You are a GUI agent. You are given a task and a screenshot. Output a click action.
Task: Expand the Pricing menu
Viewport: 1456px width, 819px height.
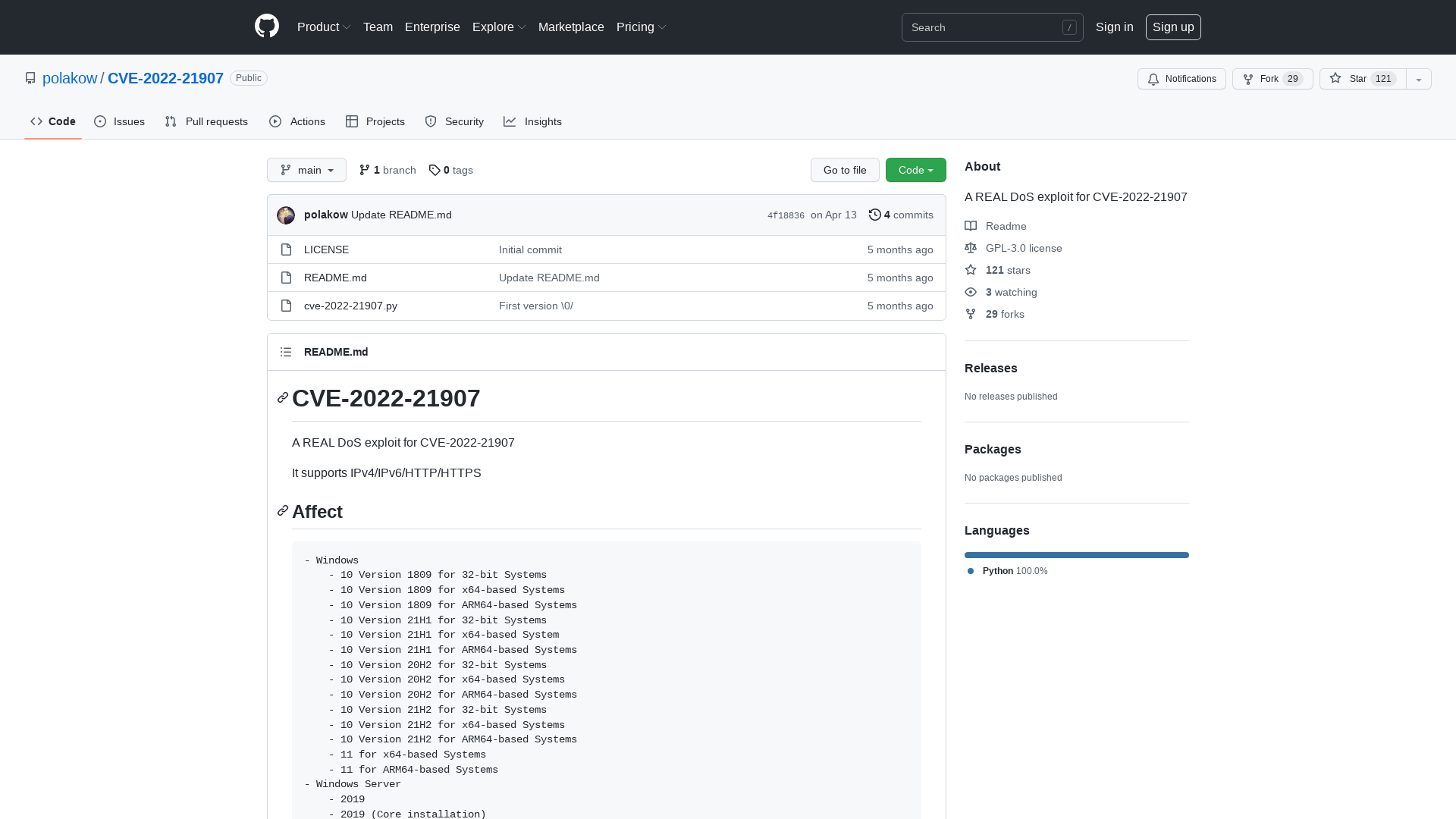click(x=642, y=27)
